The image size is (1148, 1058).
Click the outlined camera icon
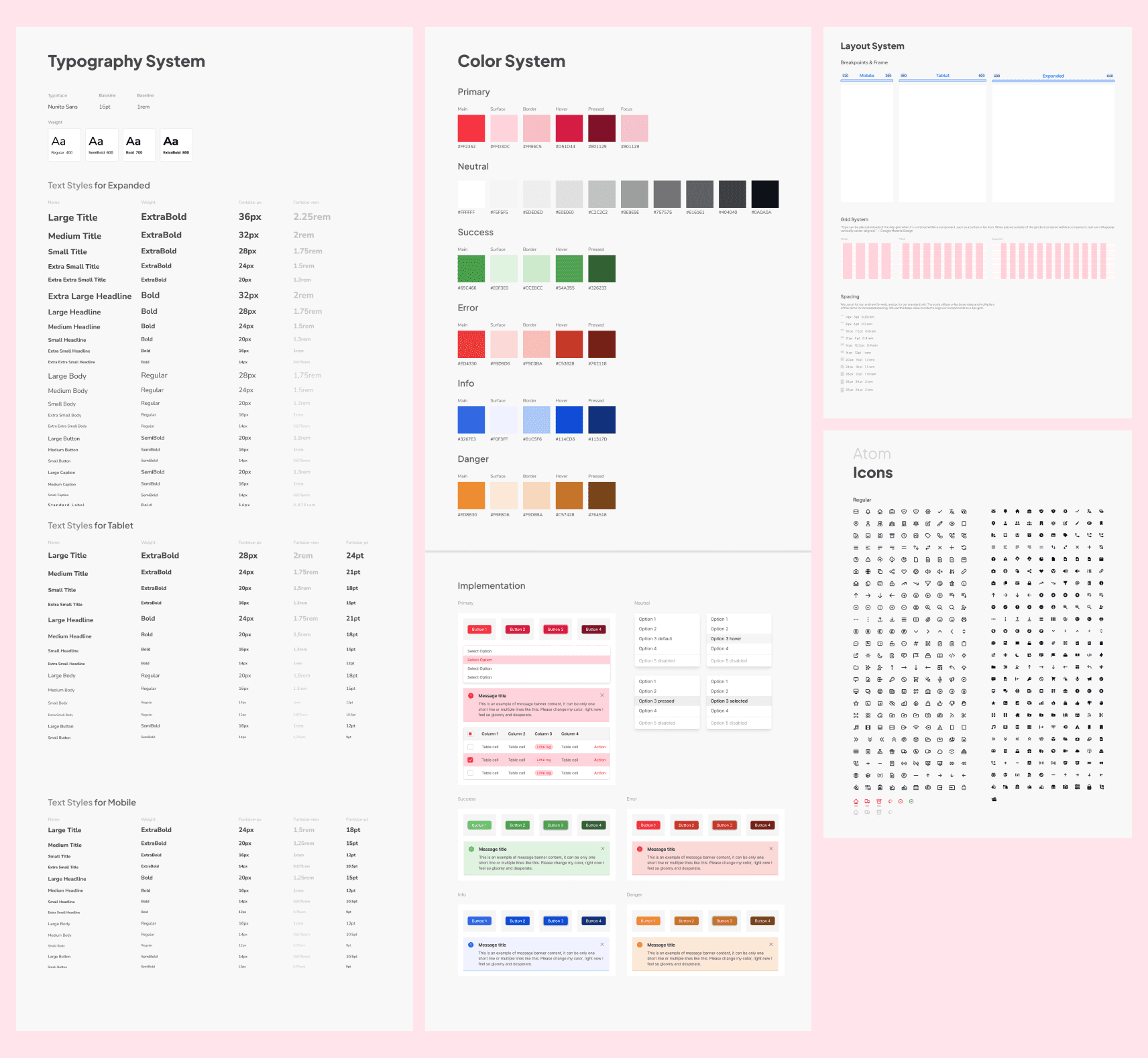coord(856,572)
